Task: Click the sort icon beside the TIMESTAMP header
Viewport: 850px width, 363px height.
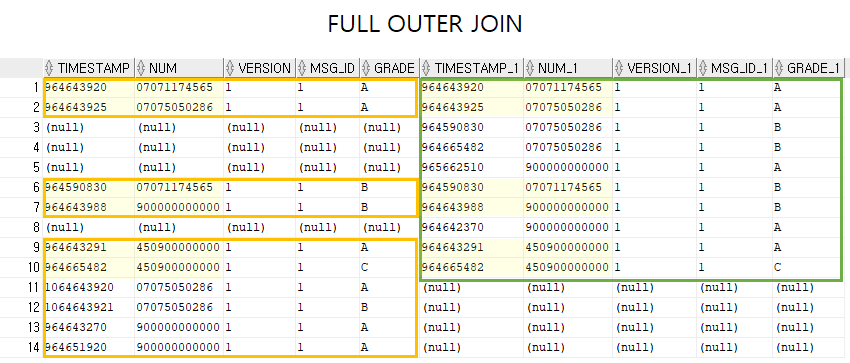Action: 49,68
